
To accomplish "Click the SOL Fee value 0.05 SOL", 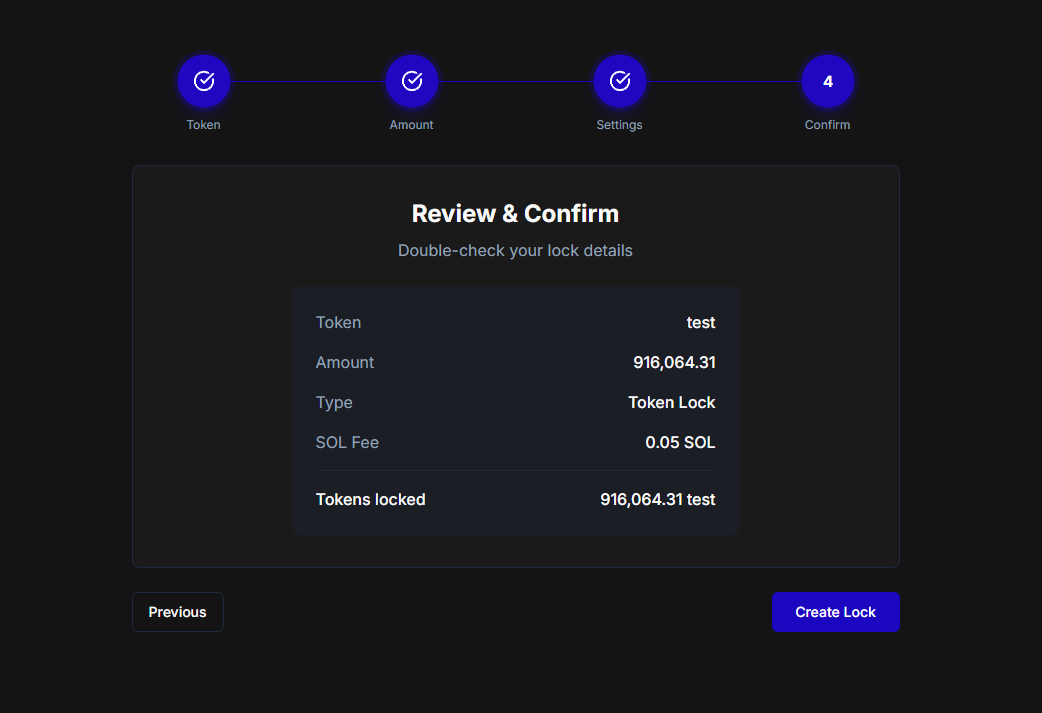I will pyautogui.click(x=680, y=442).
